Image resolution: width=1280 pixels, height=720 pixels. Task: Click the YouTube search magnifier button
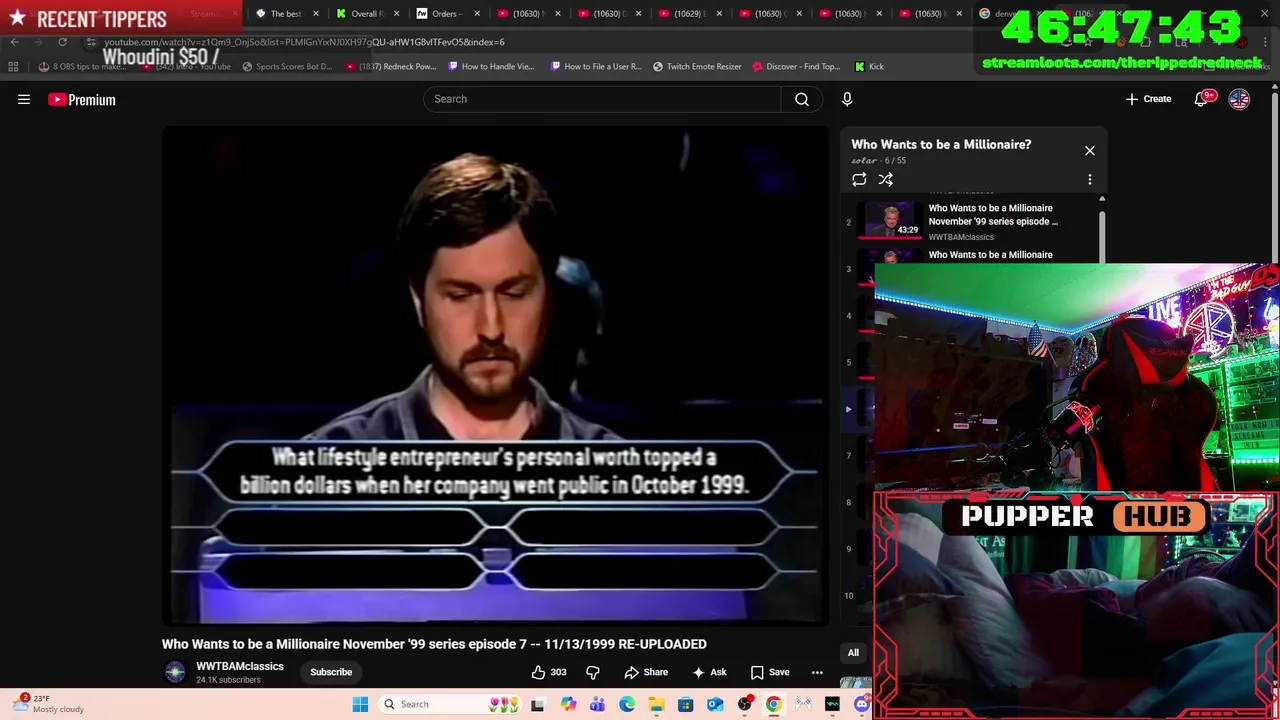802,99
